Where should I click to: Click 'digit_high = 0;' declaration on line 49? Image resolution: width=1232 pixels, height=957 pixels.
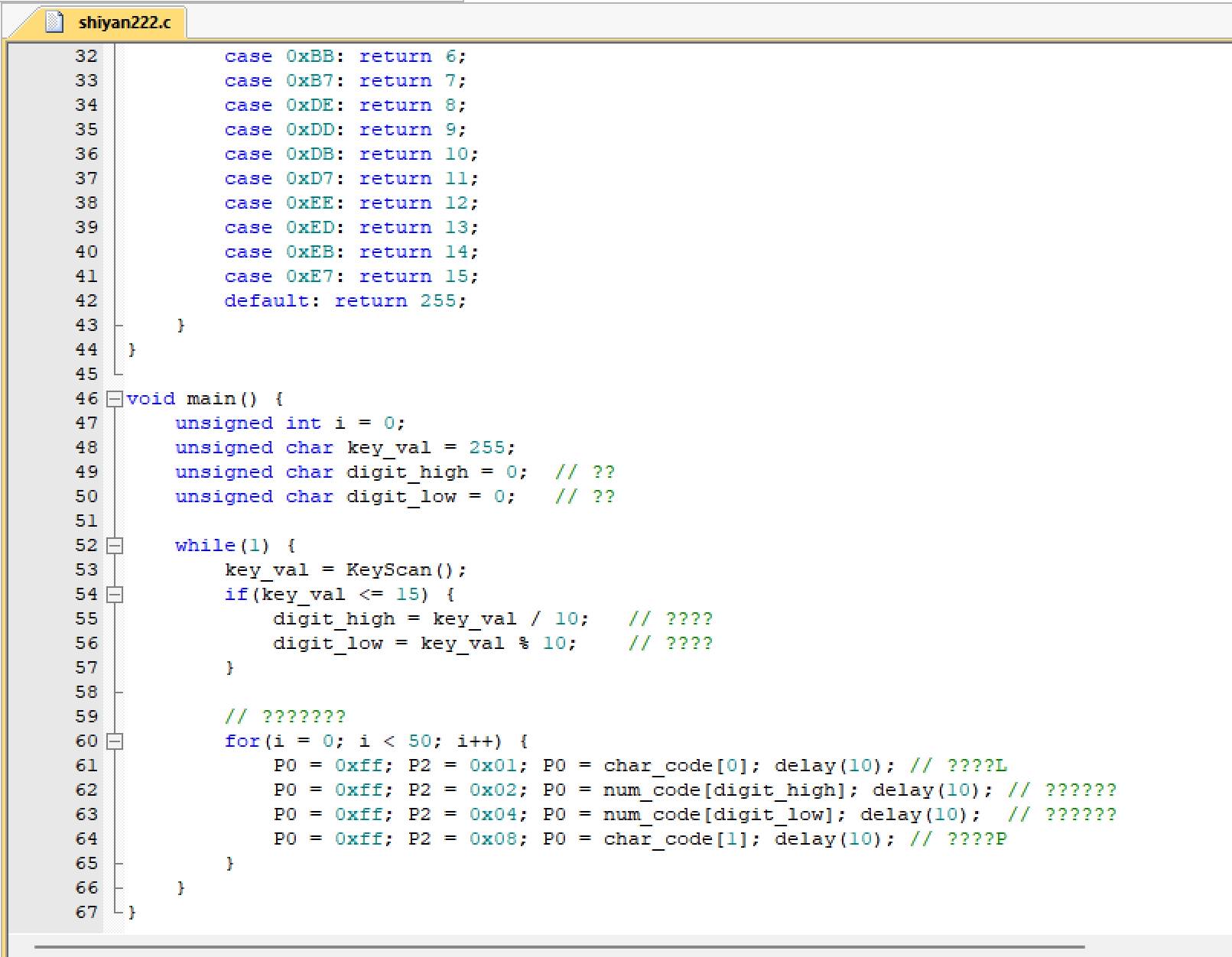437,472
